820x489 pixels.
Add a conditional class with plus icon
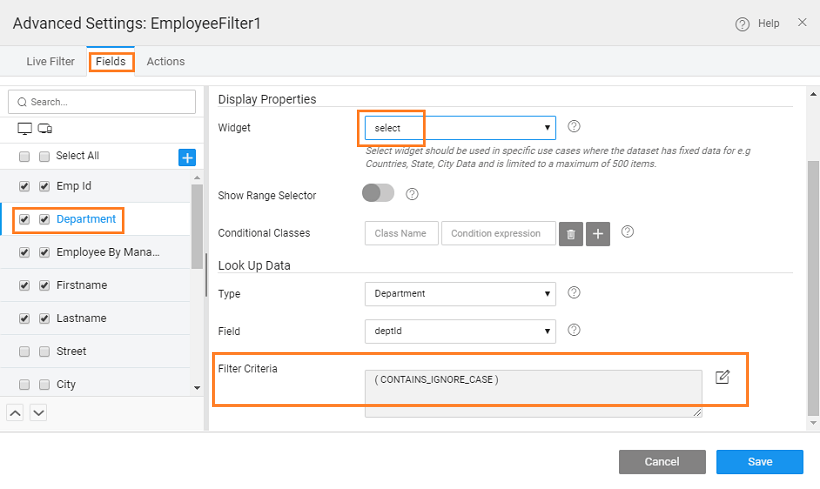(598, 233)
